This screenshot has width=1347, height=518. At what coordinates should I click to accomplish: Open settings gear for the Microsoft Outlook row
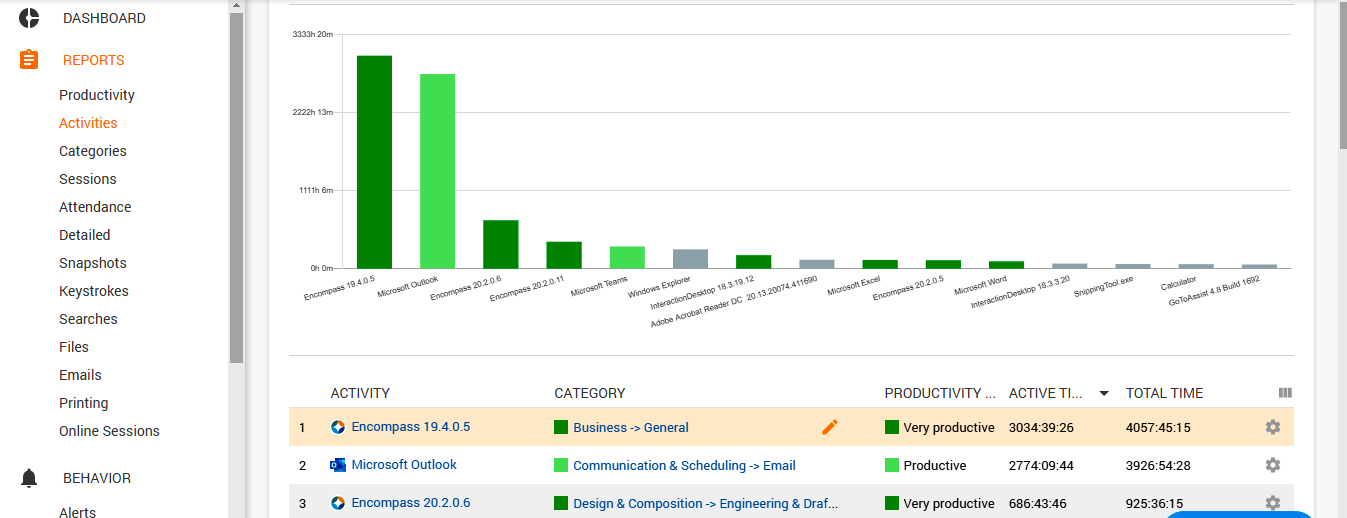(1273, 465)
